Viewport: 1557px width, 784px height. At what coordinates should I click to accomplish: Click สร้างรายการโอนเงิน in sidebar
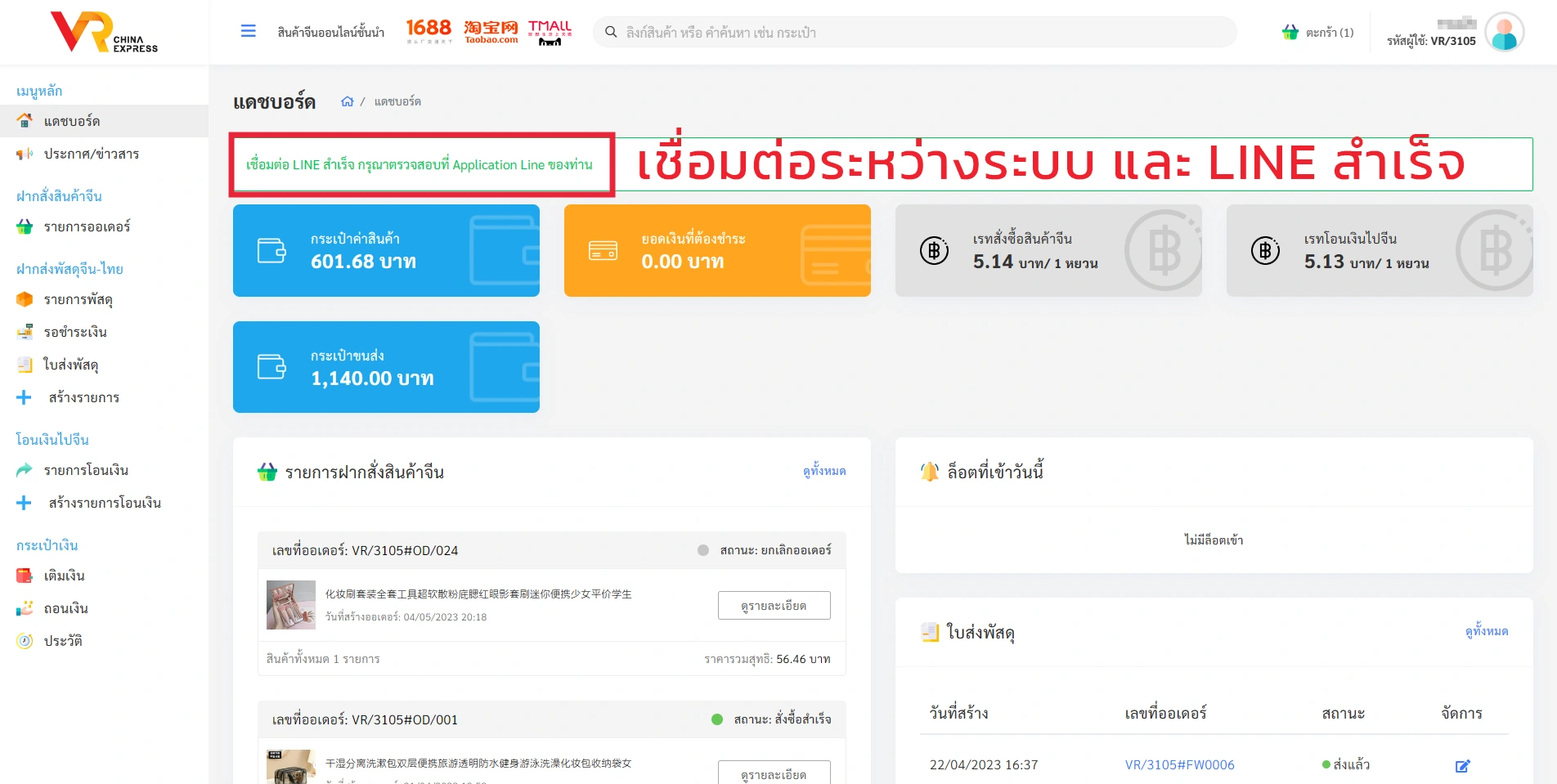pyautogui.click(x=104, y=503)
